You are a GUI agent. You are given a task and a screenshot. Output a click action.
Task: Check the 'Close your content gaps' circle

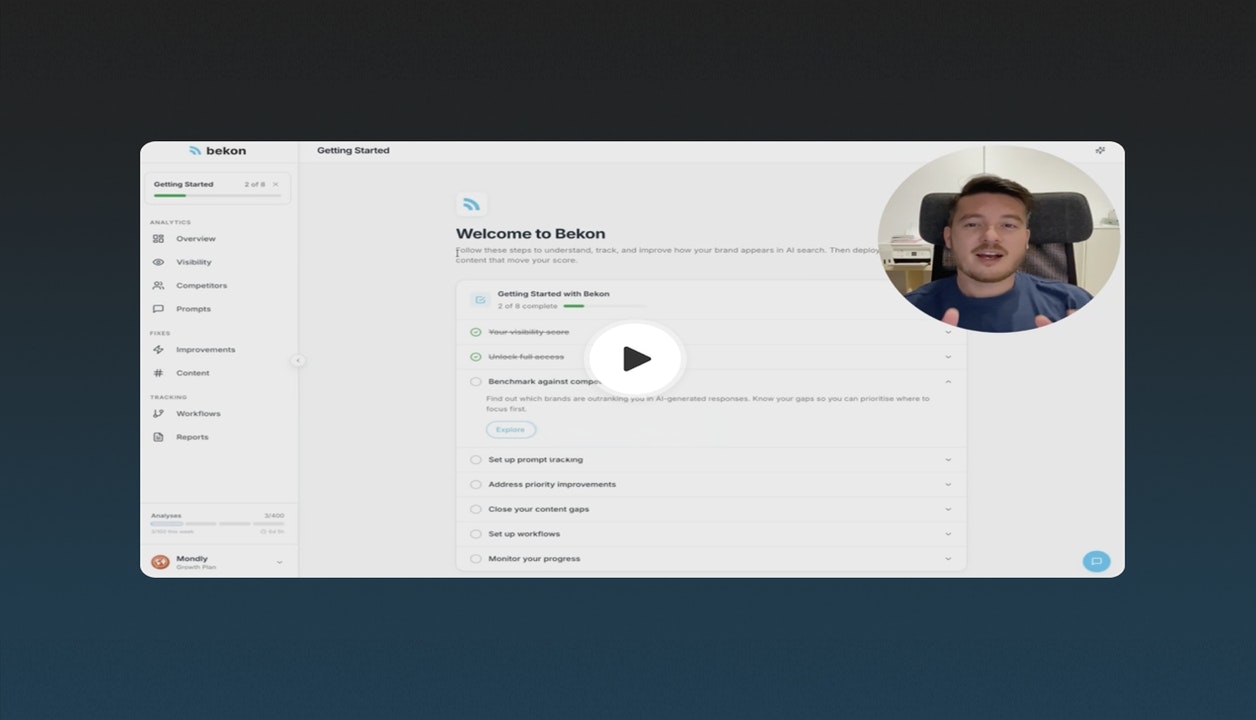click(476, 509)
